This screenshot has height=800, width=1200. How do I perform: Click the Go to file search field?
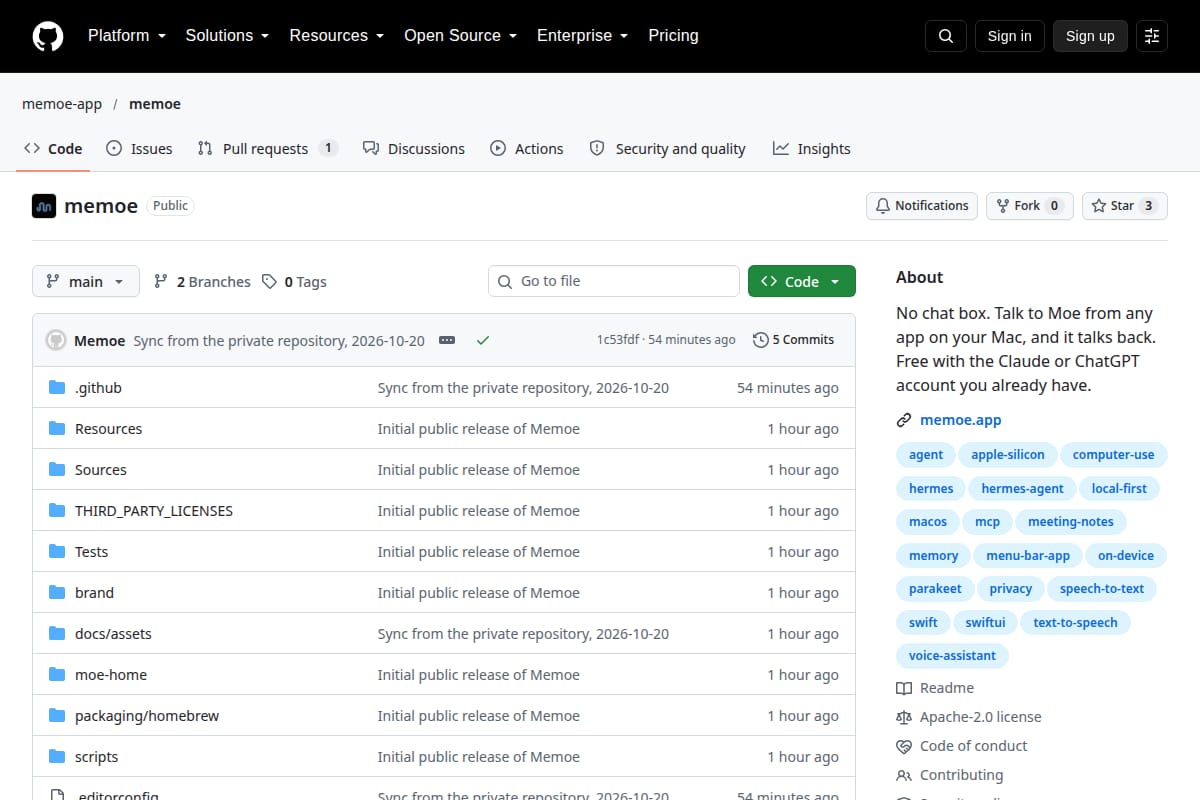[614, 282]
